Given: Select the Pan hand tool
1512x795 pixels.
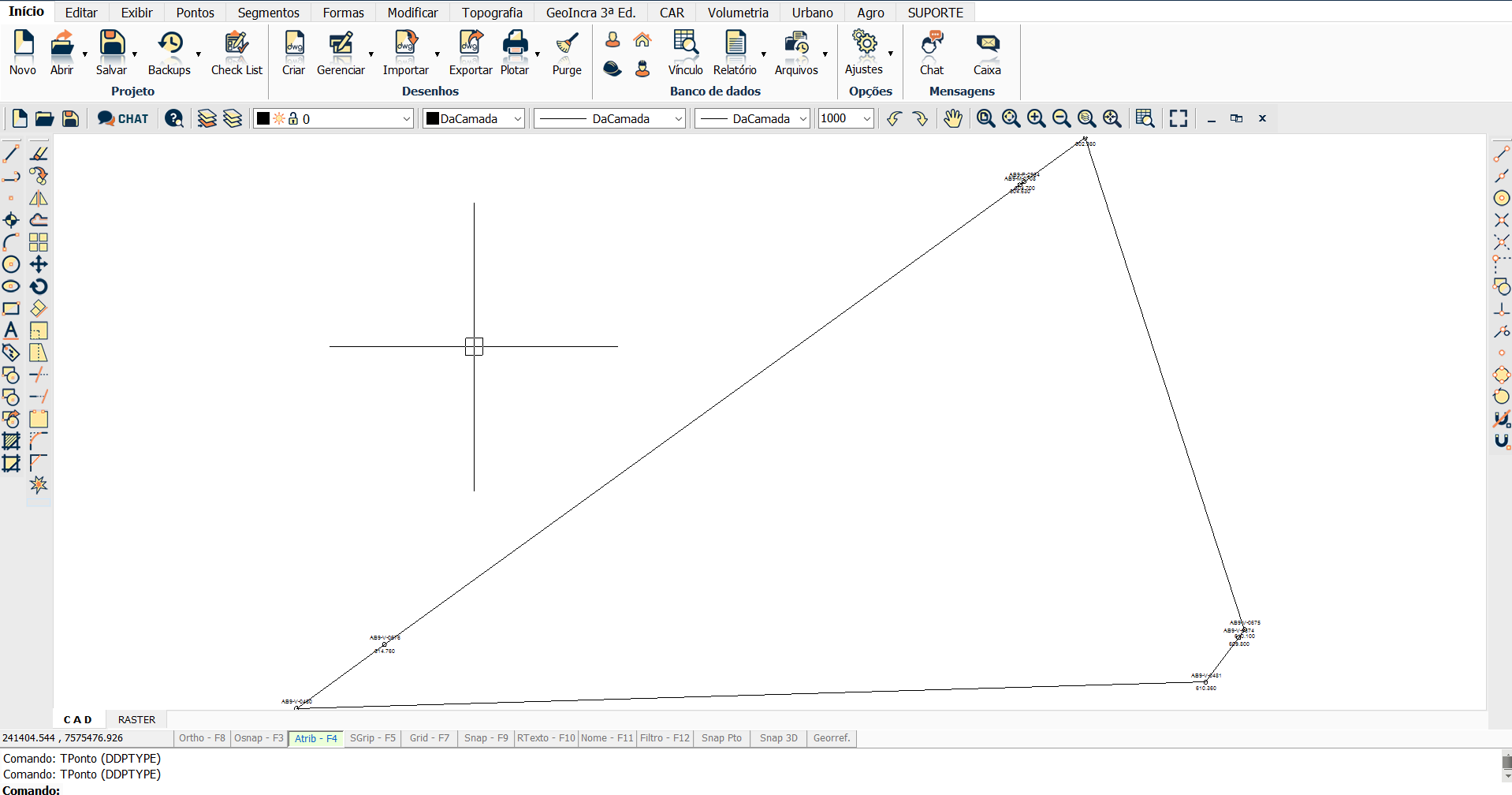Looking at the screenshot, I should pyautogui.click(x=953, y=118).
